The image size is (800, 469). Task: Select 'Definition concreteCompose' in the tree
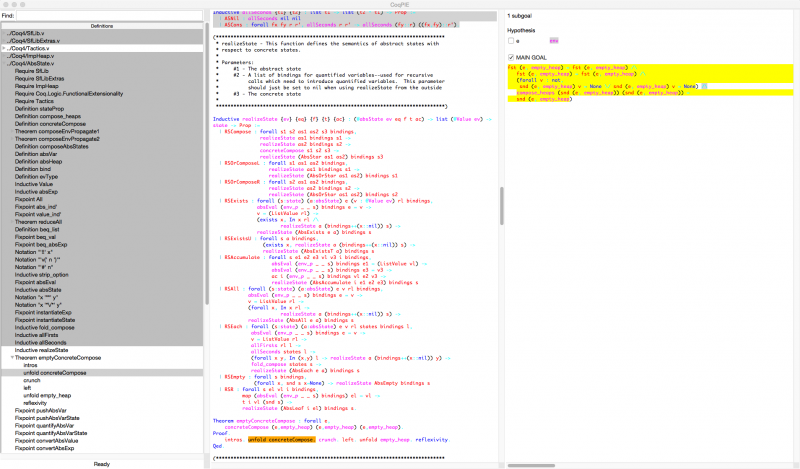[51, 124]
